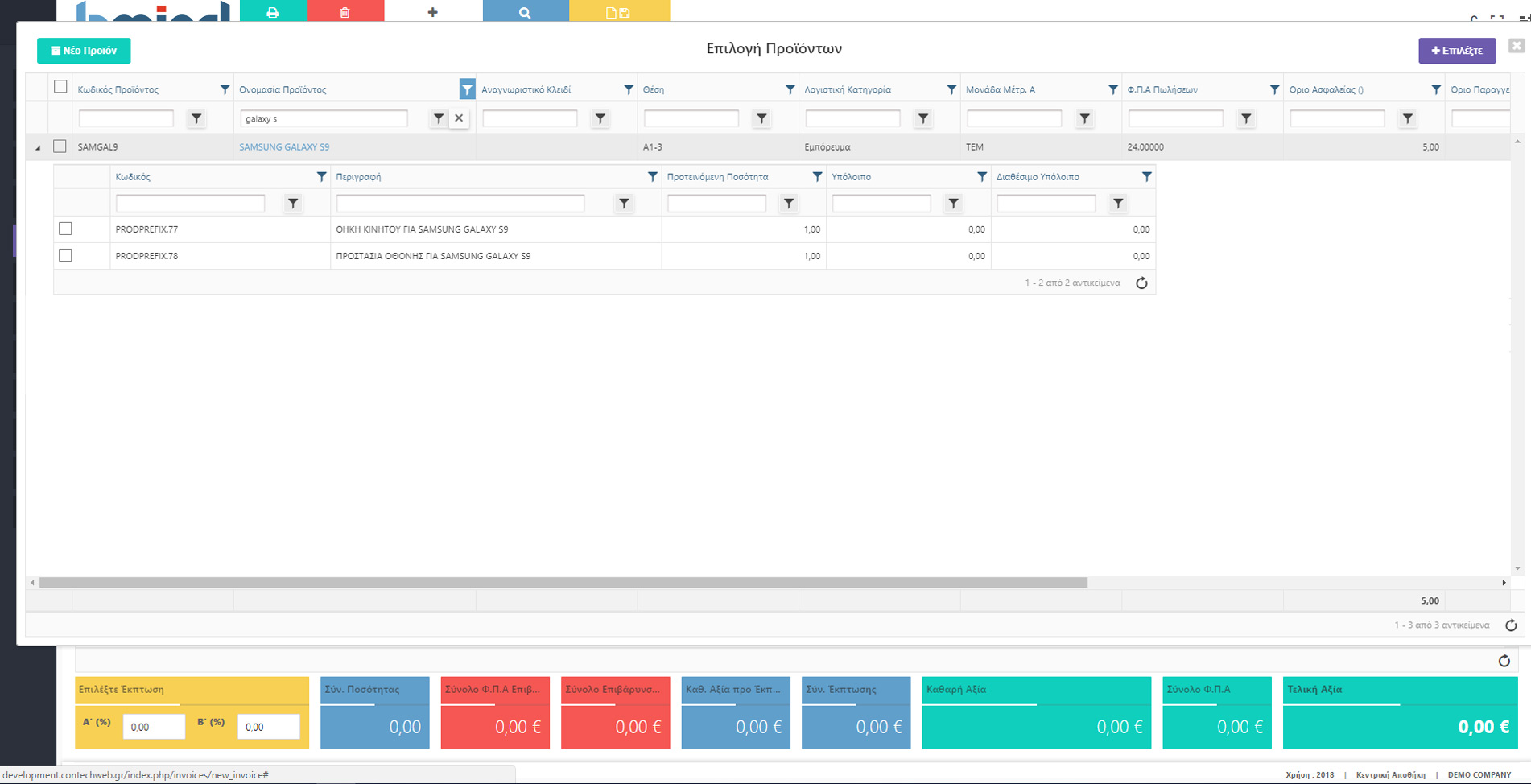Viewport: 1531px width, 784px height.
Task: Click the Κεντρική Αποθήκη status bar entry
Action: (x=1390, y=774)
